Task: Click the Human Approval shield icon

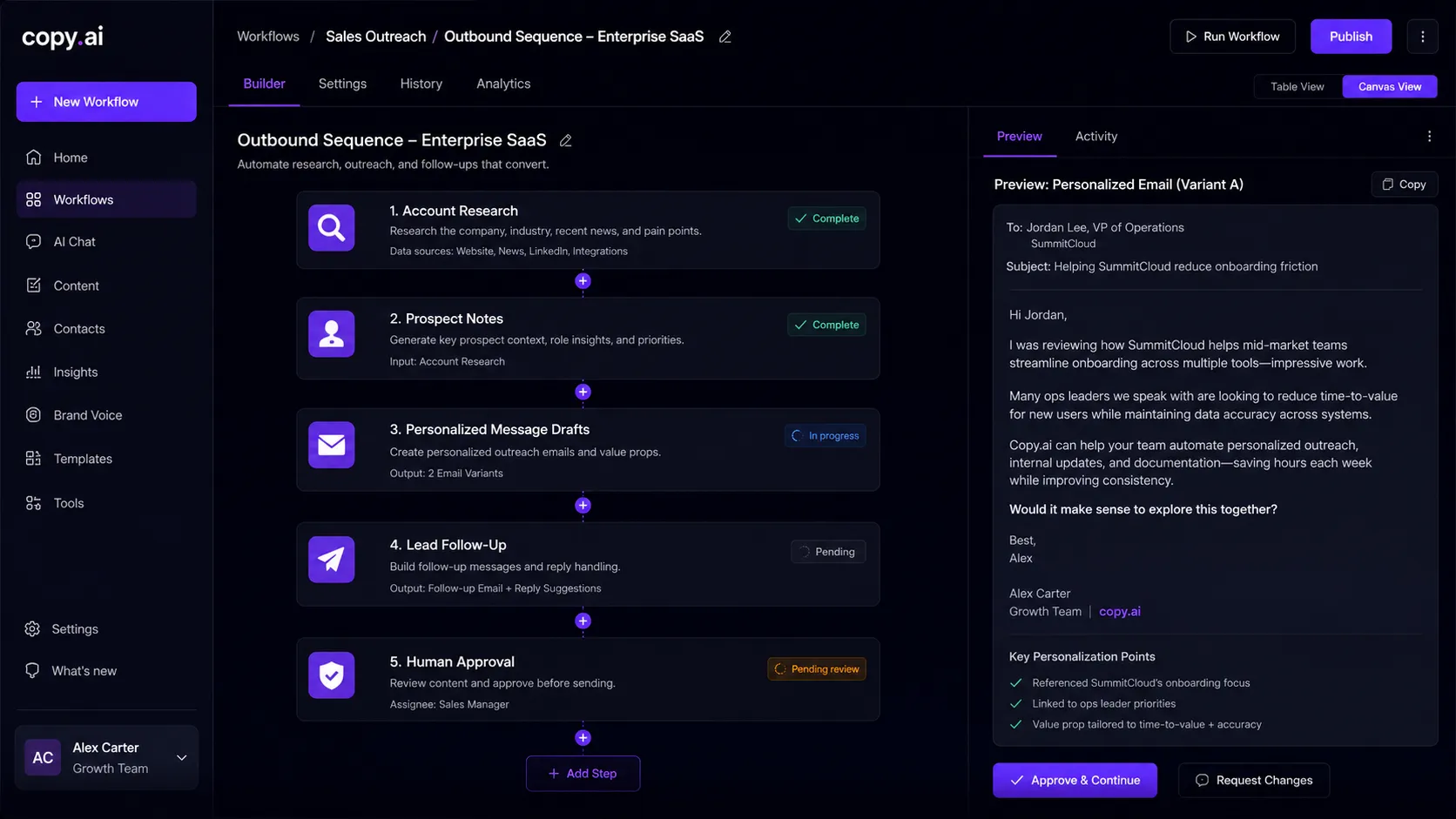Action: pos(332,675)
